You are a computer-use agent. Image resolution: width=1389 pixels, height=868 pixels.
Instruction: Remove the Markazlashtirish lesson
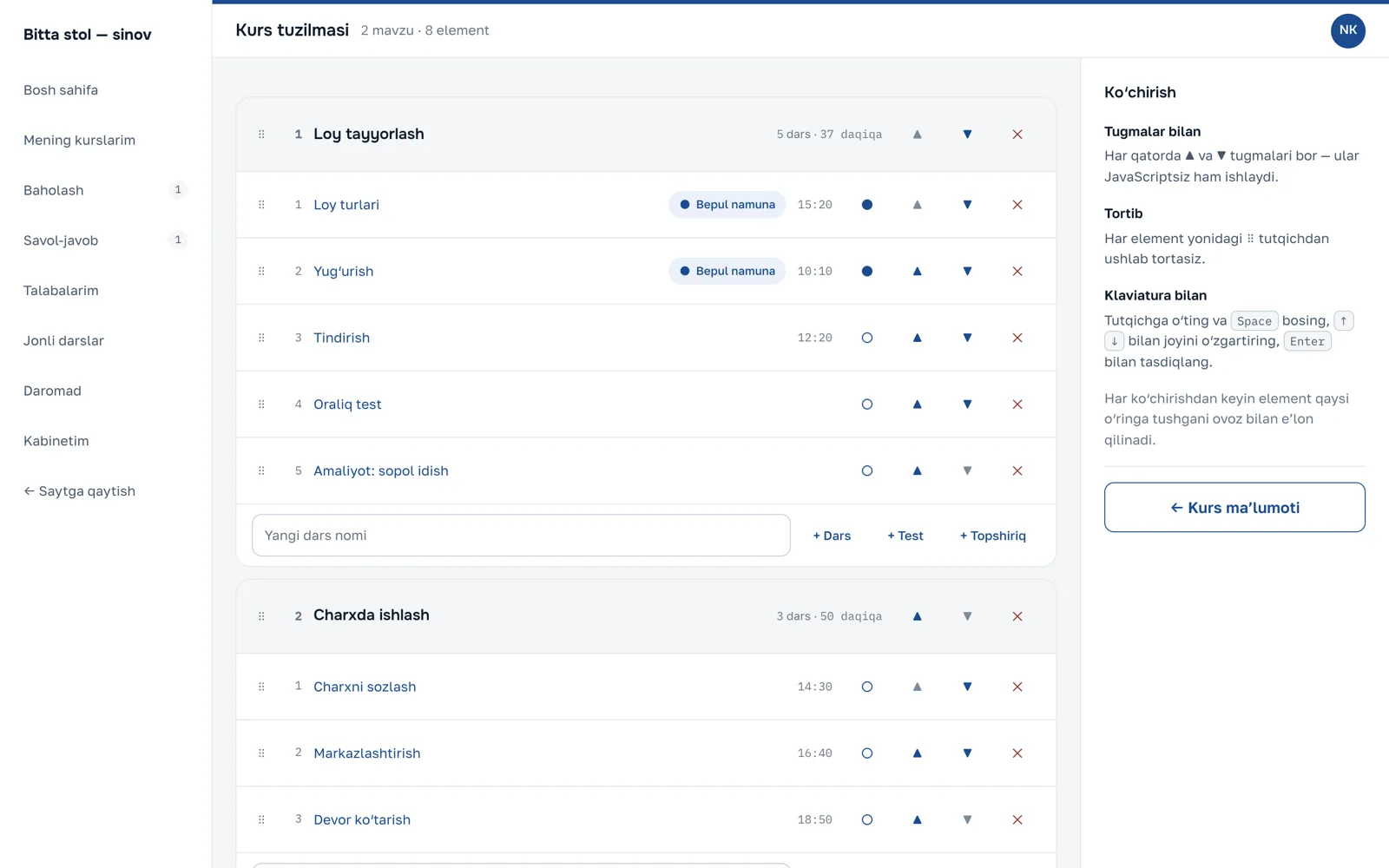point(1017,753)
